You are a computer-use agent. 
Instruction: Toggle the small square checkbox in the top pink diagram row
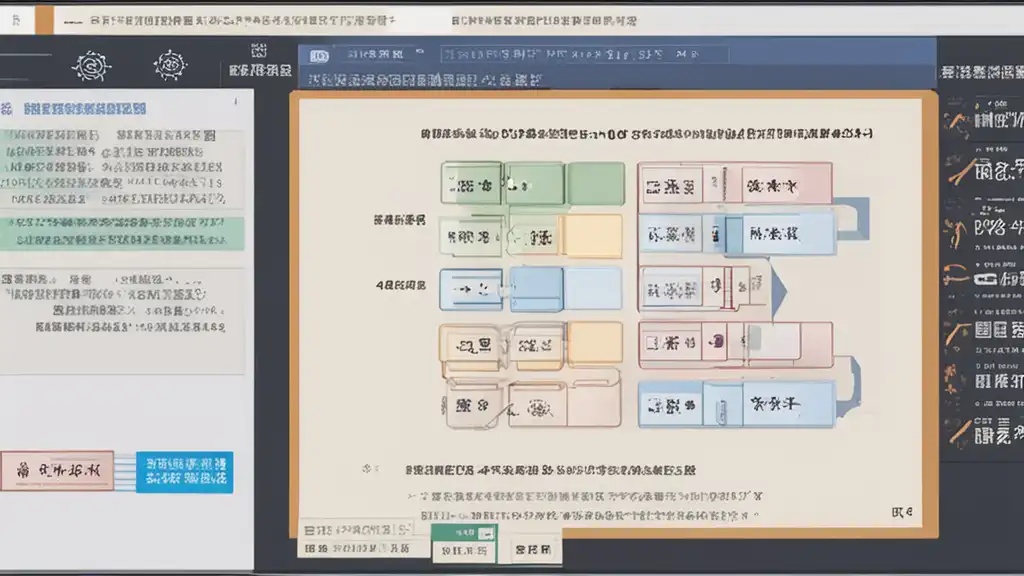tap(653, 188)
